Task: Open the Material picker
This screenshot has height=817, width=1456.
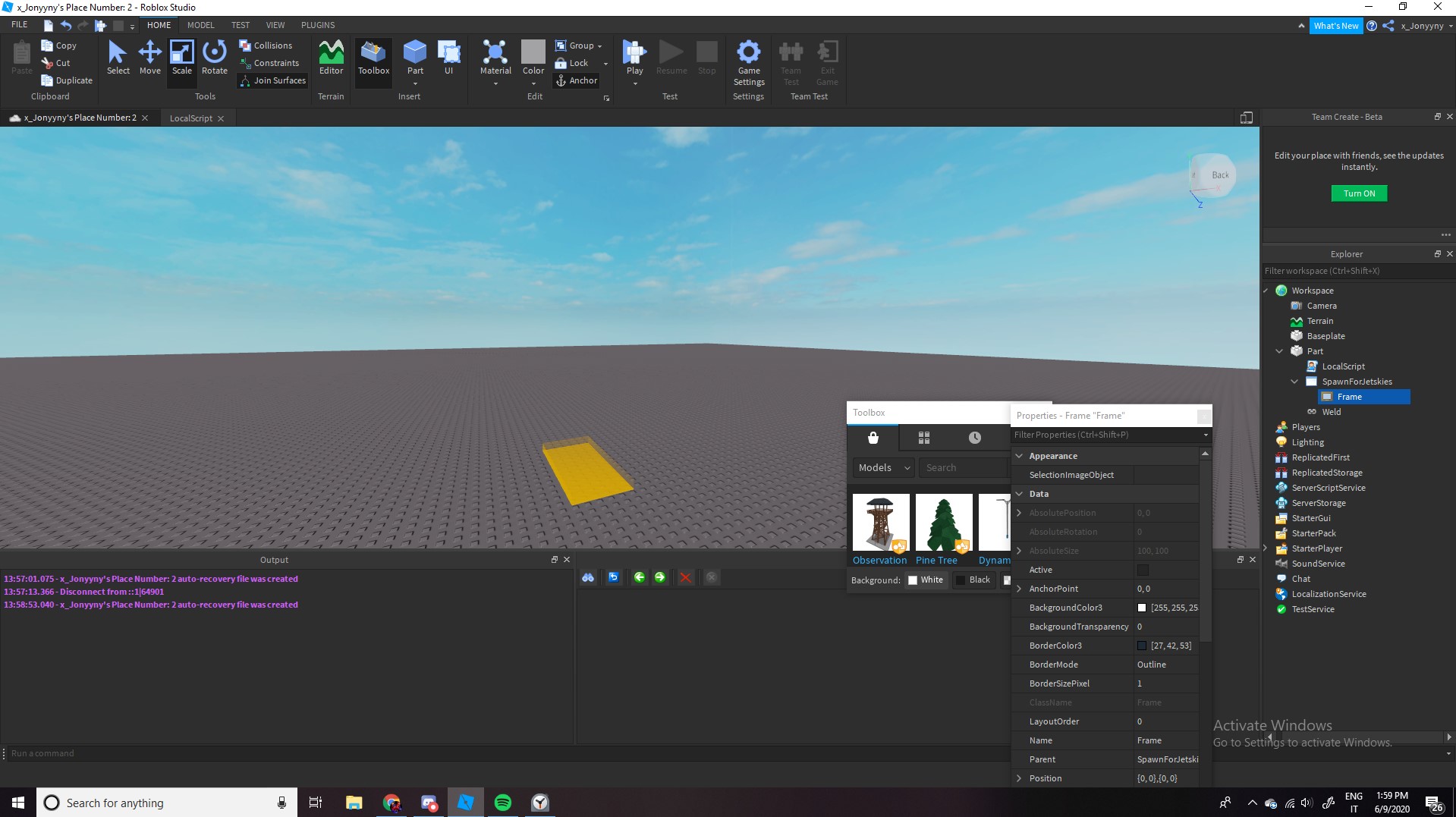Action: point(495,58)
